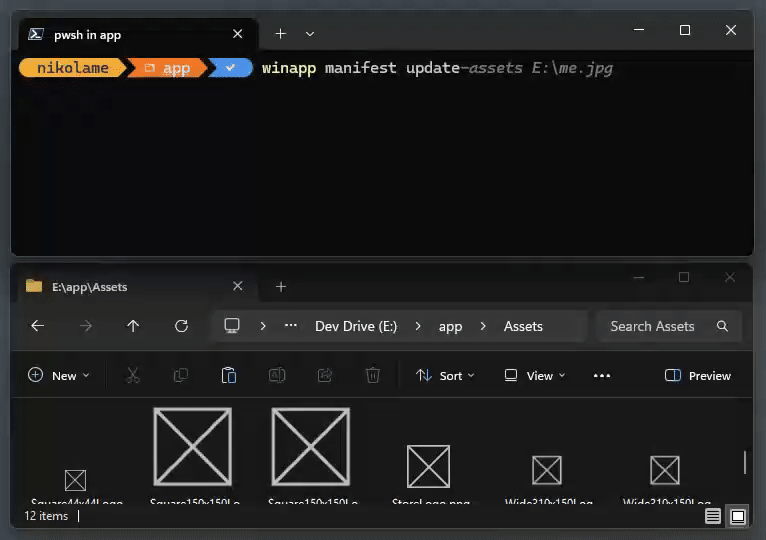766x540 pixels.
Task: Go up one folder level with Up arrow
Action: [133, 326]
